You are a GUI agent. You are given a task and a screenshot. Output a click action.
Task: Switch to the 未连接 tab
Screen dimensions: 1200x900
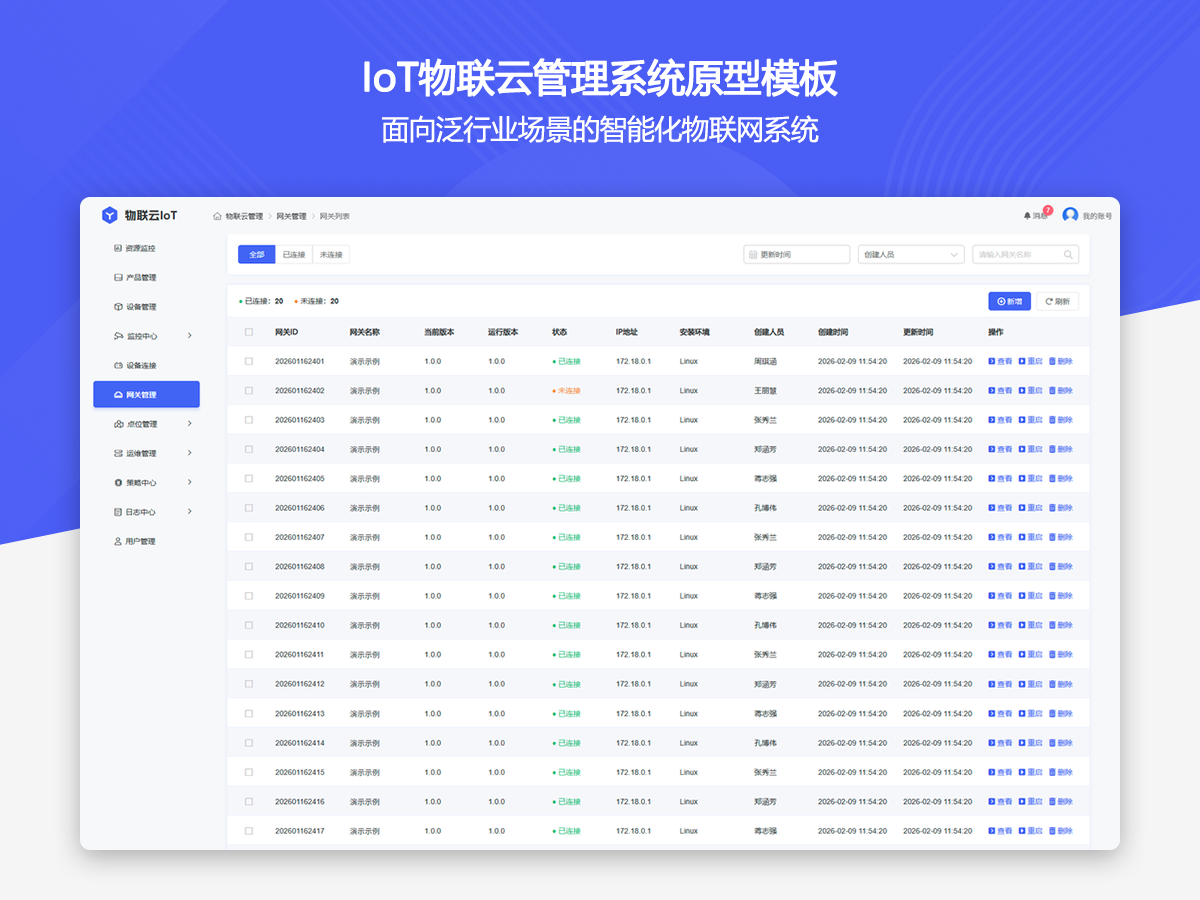331,255
